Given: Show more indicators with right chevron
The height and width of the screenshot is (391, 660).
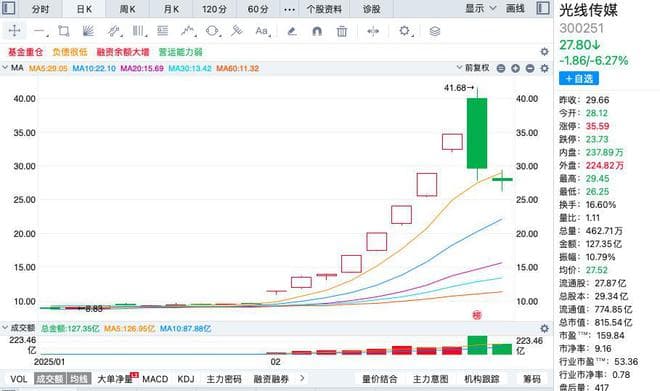Looking at the screenshot, I should point(302,378).
